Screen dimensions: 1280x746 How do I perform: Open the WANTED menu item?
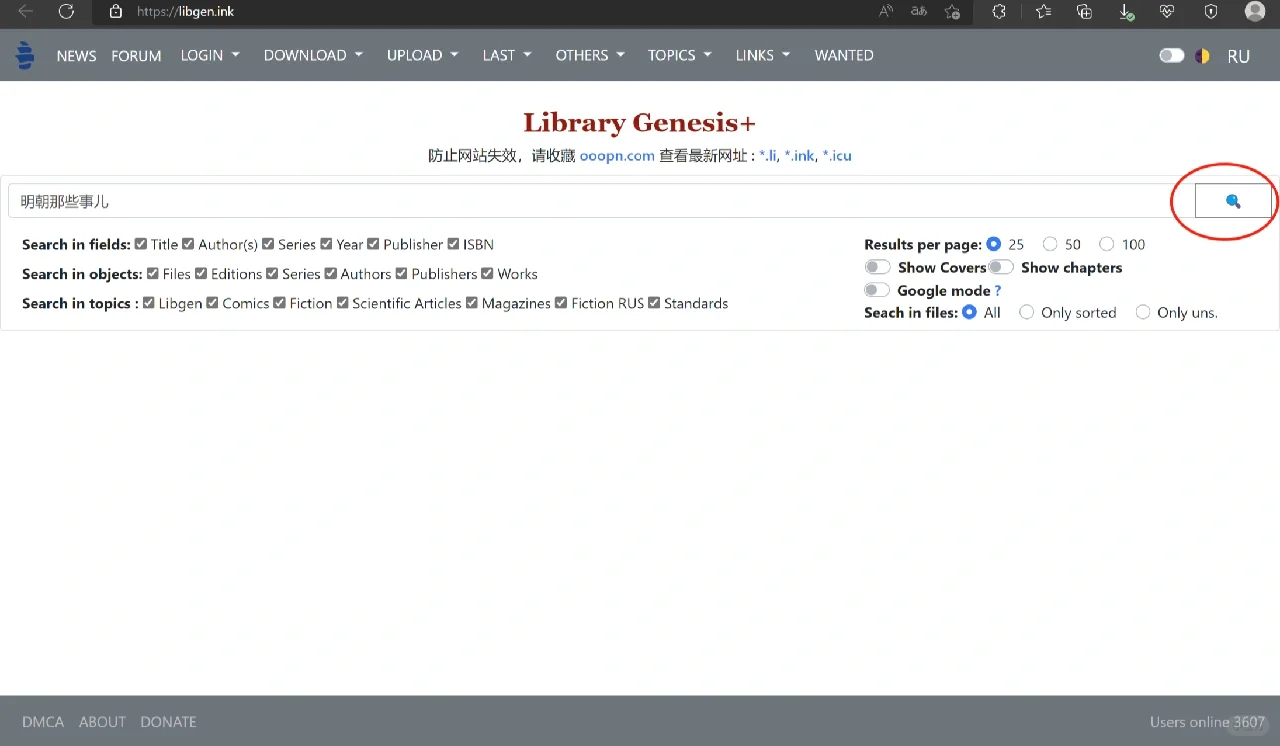[844, 55]
